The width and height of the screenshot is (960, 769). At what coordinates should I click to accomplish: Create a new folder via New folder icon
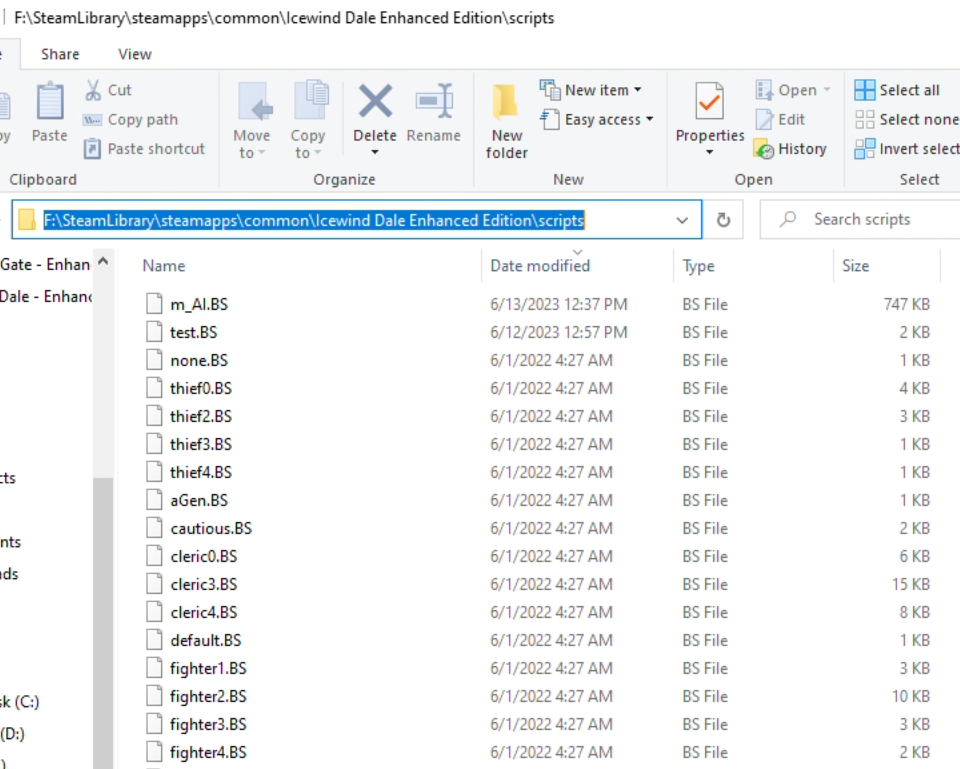pyautogui.click(x=506, y=102)
